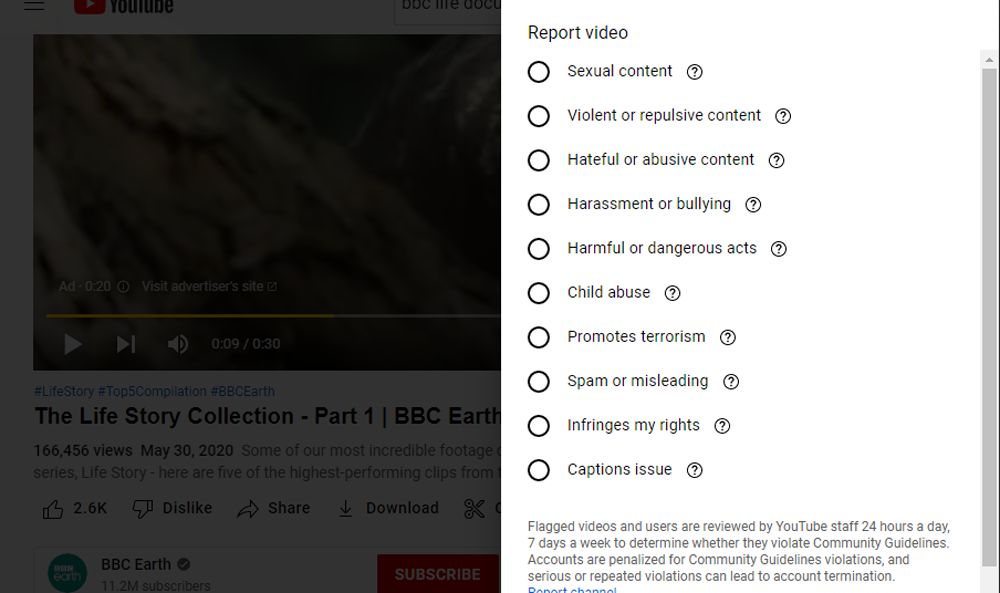Screen dimensions: 1000x593
Task: Show help for Harmful or dangerous acts
Action: click(x=779, y=249)
